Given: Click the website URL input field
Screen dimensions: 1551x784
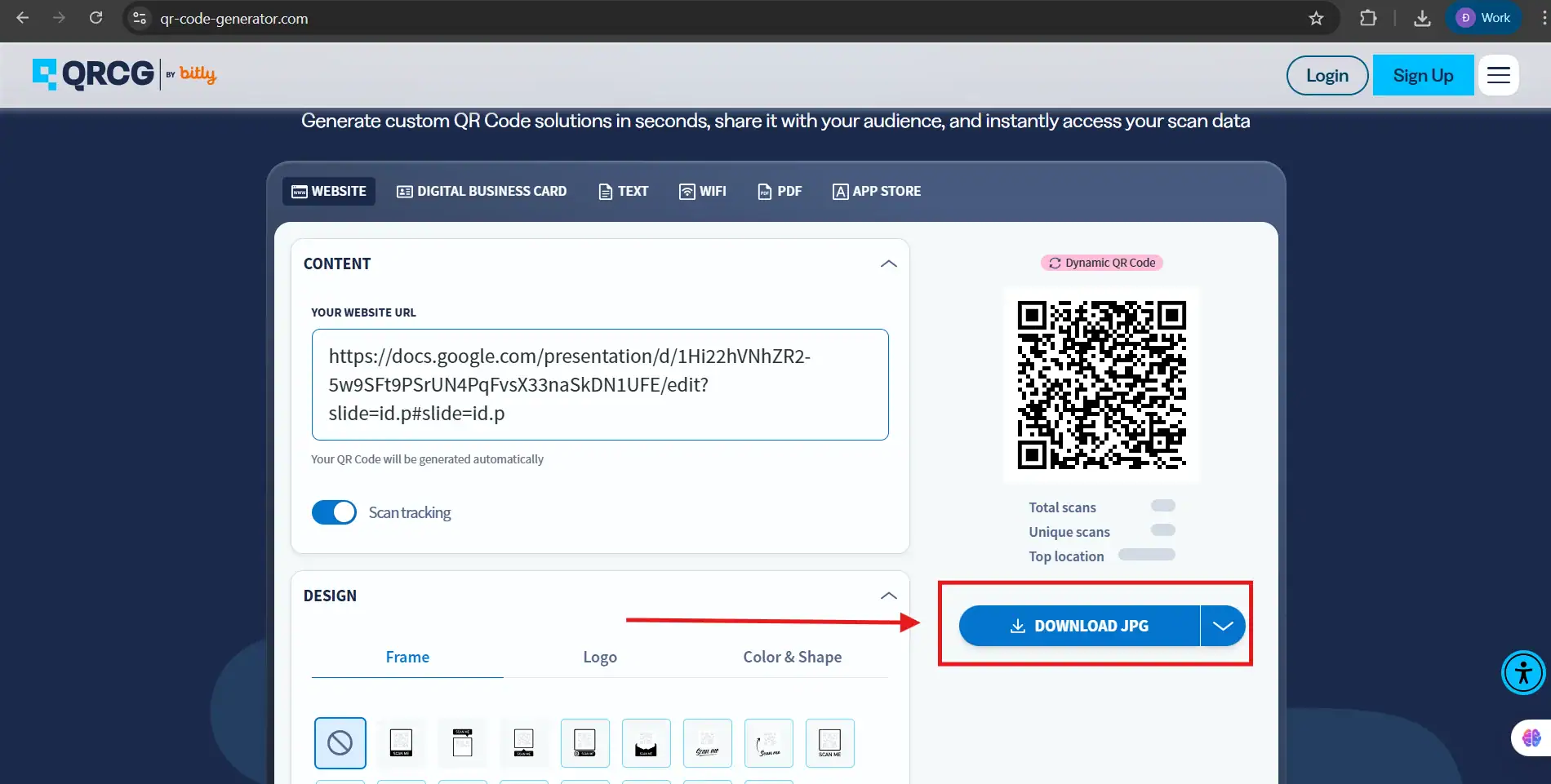Looking at the screenshot, I should coord(600,384).
